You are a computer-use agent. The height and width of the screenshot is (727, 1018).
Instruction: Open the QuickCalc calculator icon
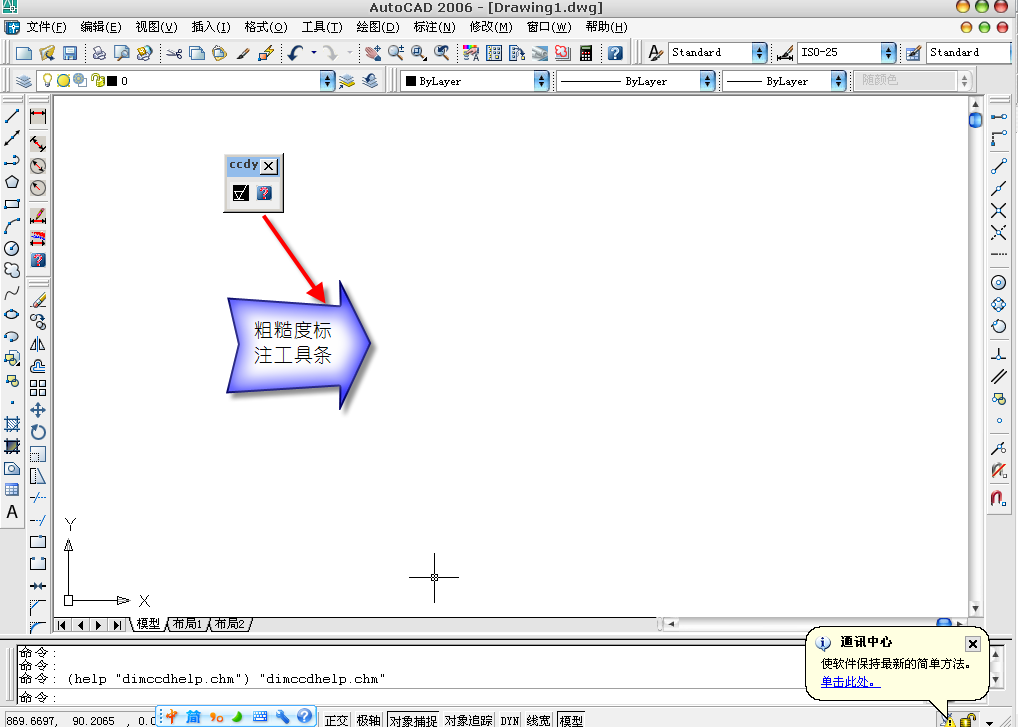click(x=586, y=53)
